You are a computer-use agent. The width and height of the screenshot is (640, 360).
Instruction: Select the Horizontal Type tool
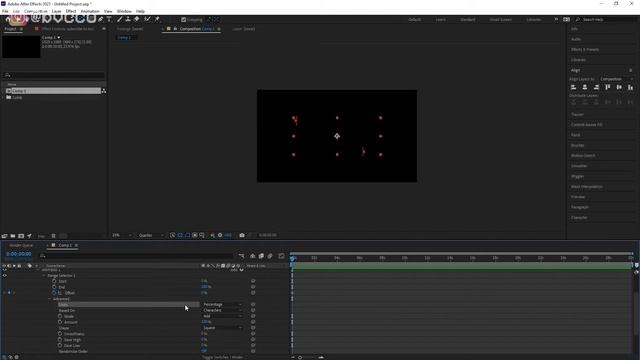coord(109,19)
